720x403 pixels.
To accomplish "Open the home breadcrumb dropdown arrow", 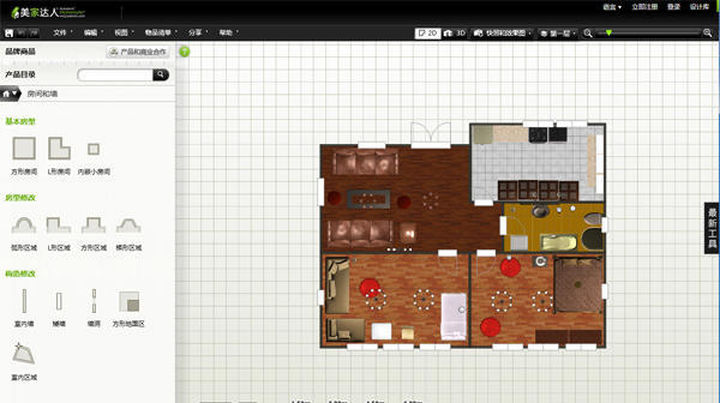I will (x=15, y=94).
